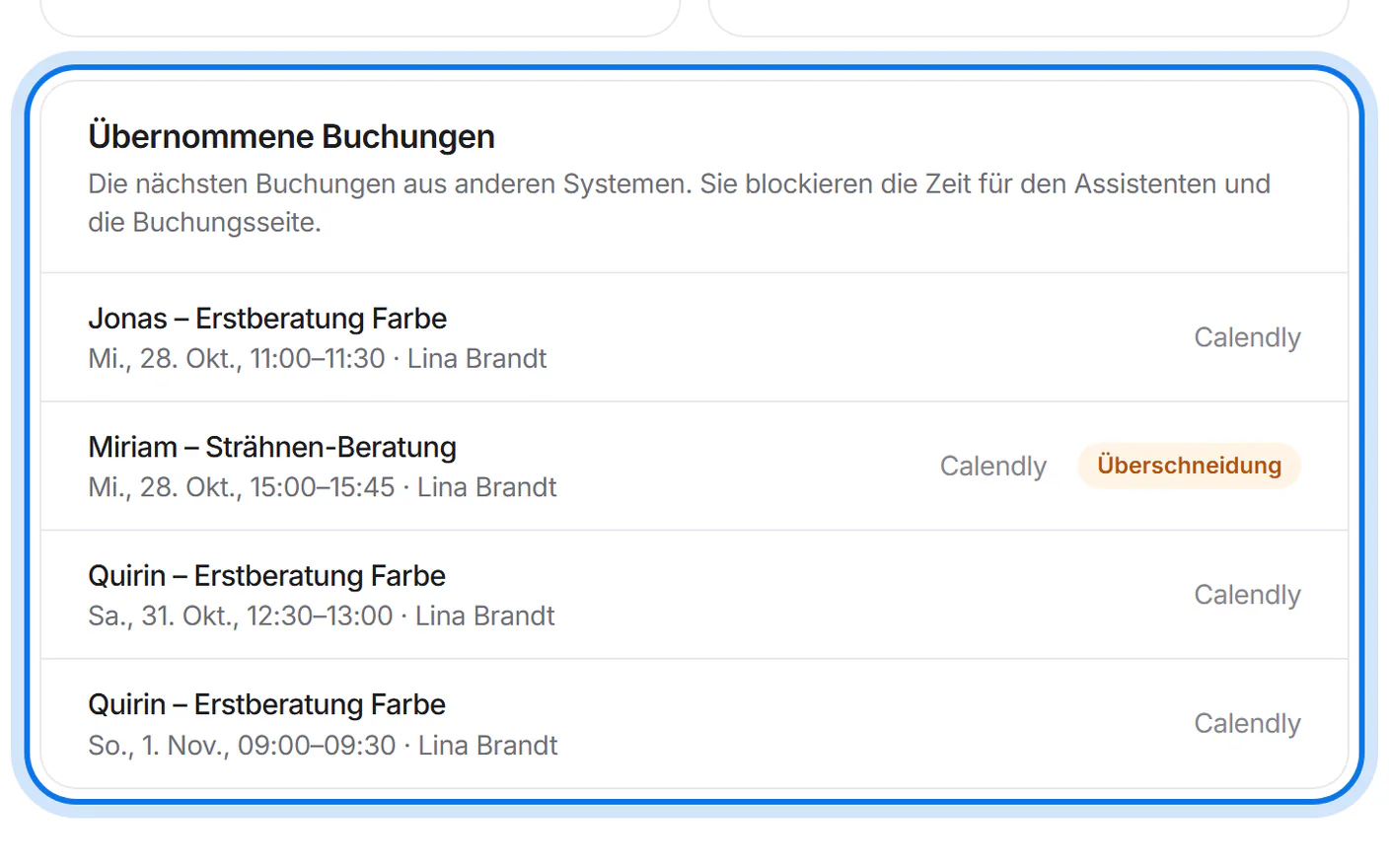Click the Calendly label in the Miriam row
Screen dimensions: 1389x868
click(x=992, y=466)
